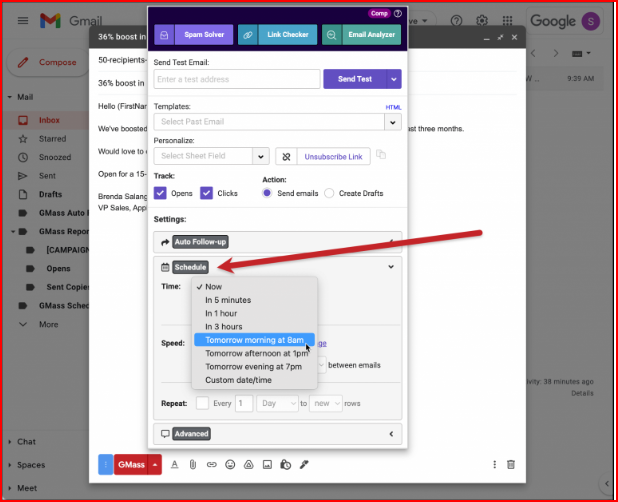The height and width of the screenshot is (502, 618).
Task: Insert link icon in compose toolbar
Action: 212,465
